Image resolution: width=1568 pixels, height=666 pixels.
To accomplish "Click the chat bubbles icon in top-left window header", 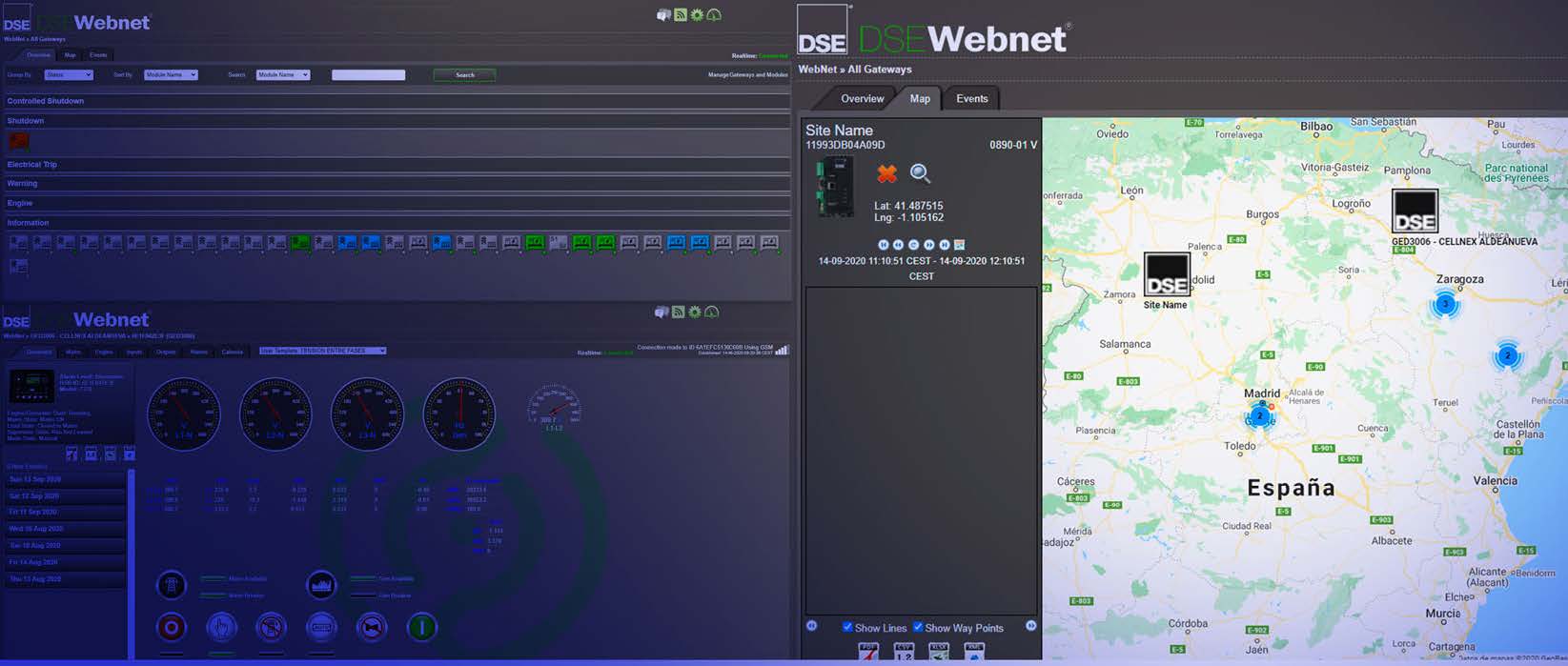I will [x=663, y=15].
